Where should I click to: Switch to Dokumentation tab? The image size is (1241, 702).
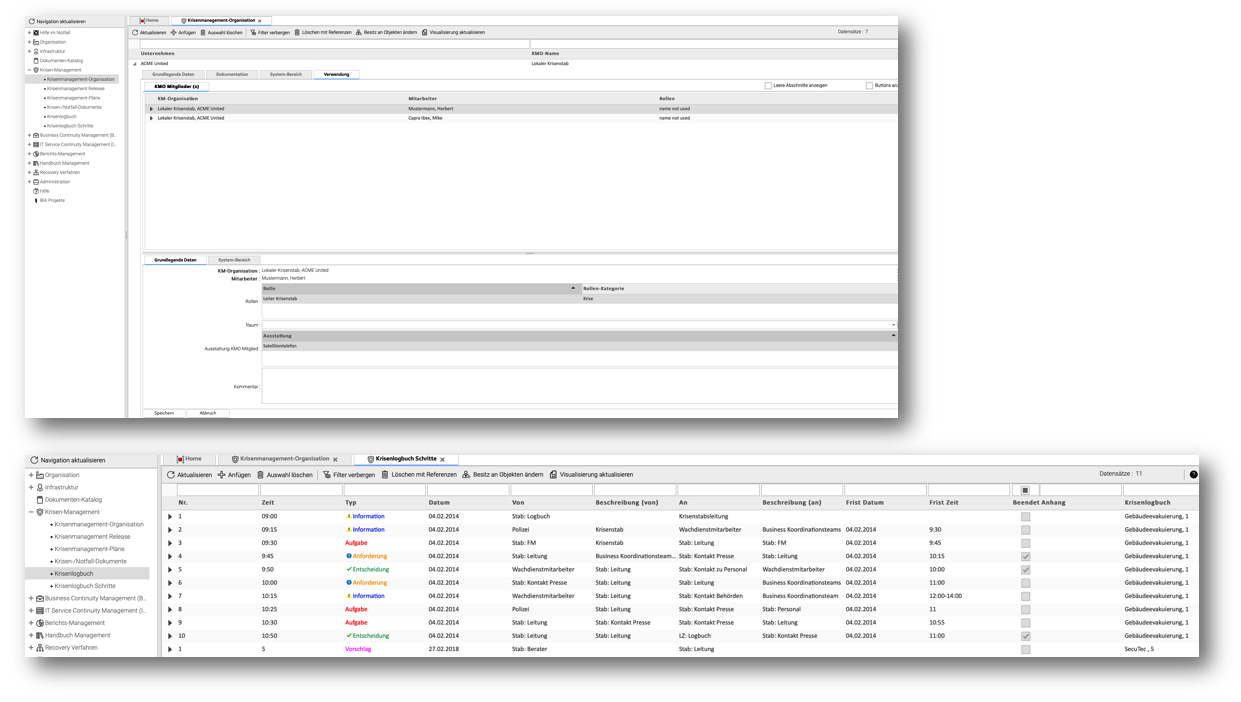click(232, 74)
